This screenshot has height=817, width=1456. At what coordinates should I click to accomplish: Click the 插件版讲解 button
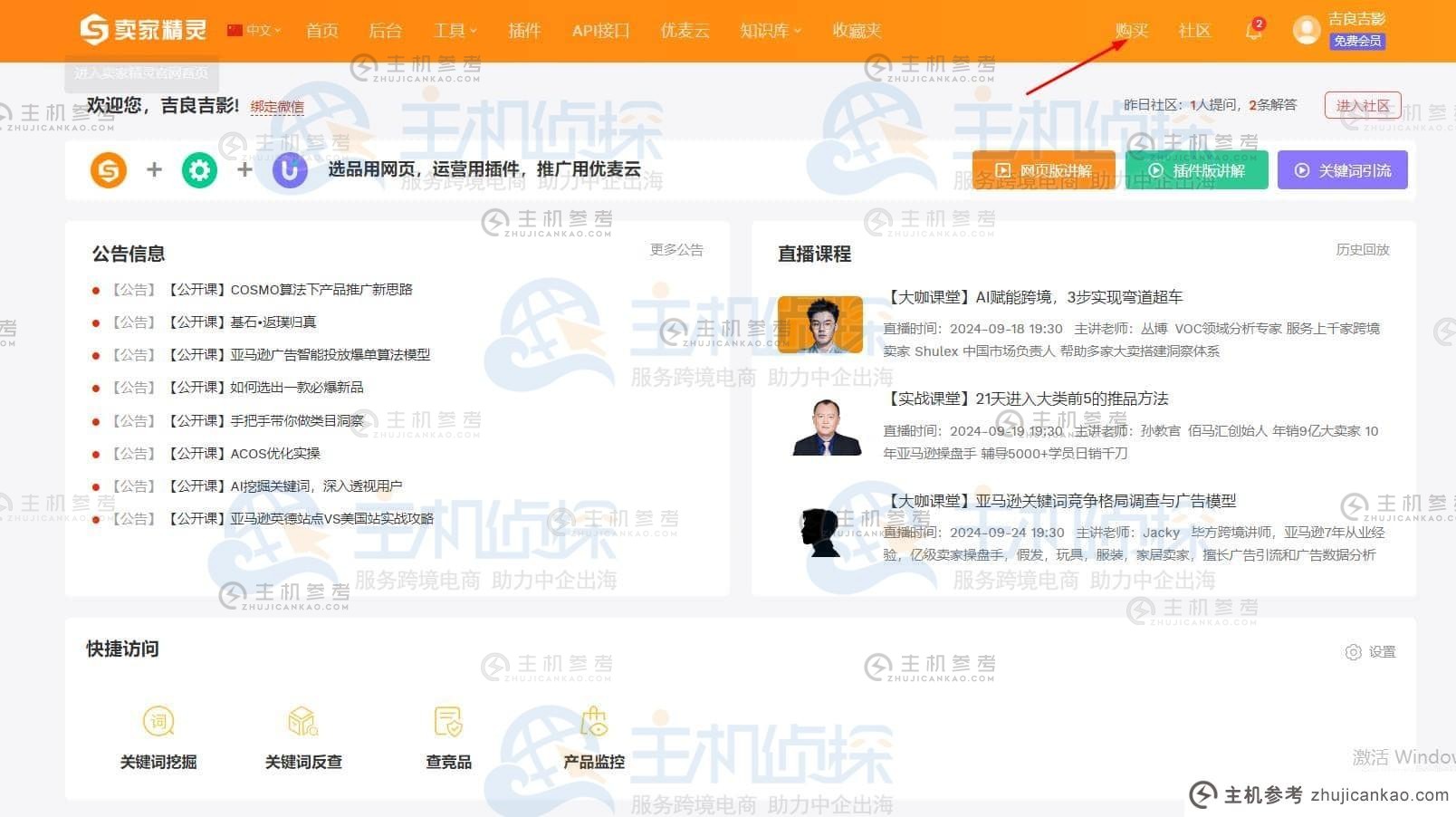pos(1196,169)
